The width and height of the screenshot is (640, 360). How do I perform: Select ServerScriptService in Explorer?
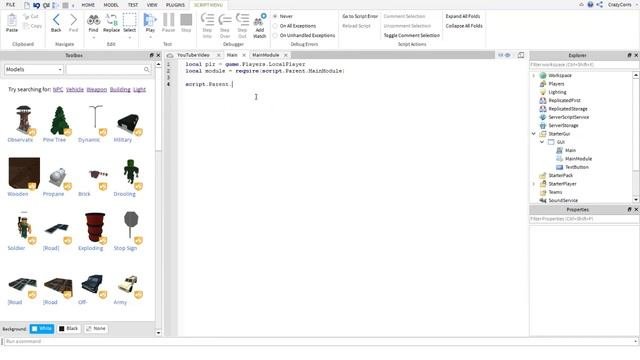point(564,117)
